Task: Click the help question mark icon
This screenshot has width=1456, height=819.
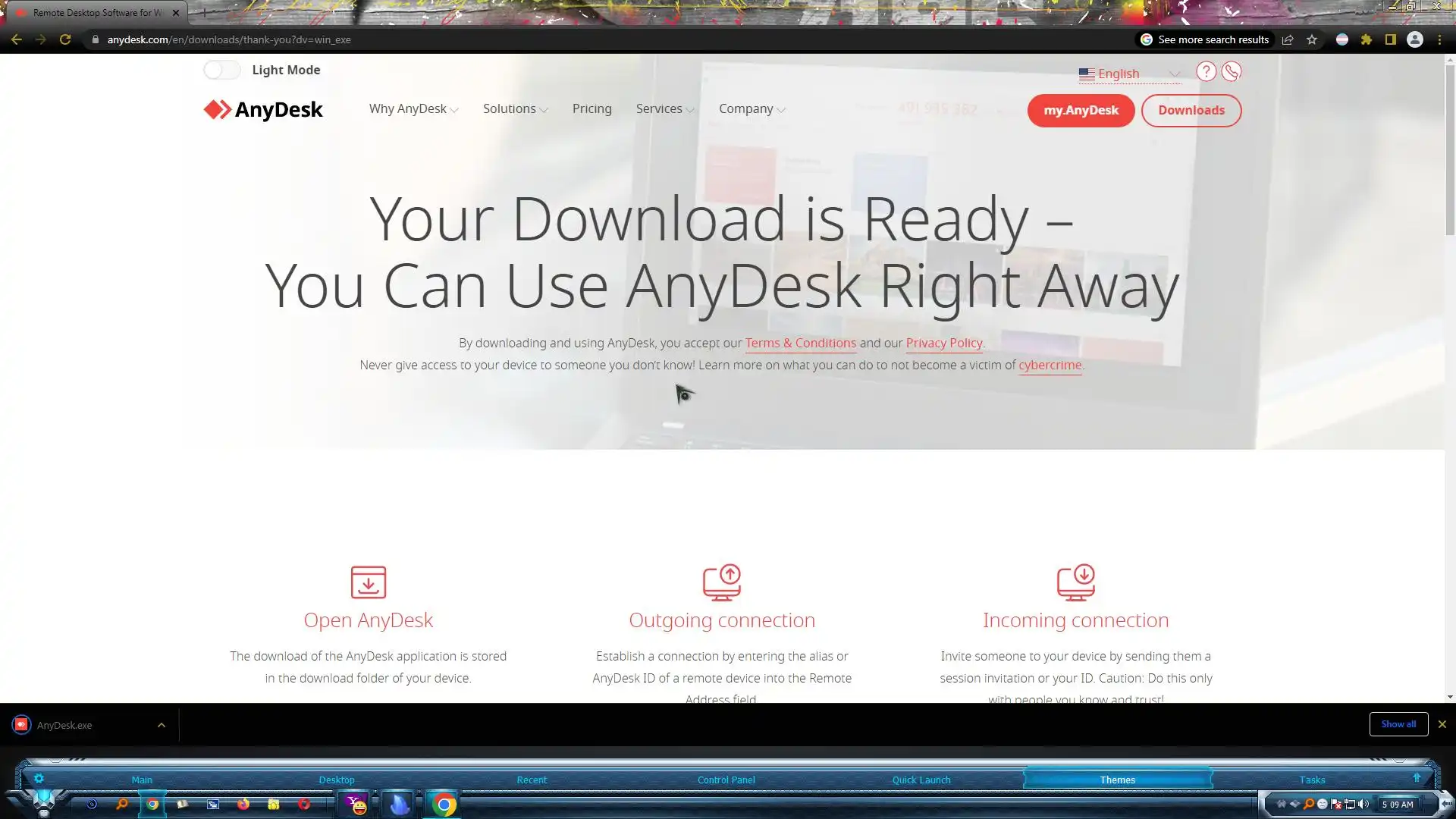Action: click(1206, 71)
